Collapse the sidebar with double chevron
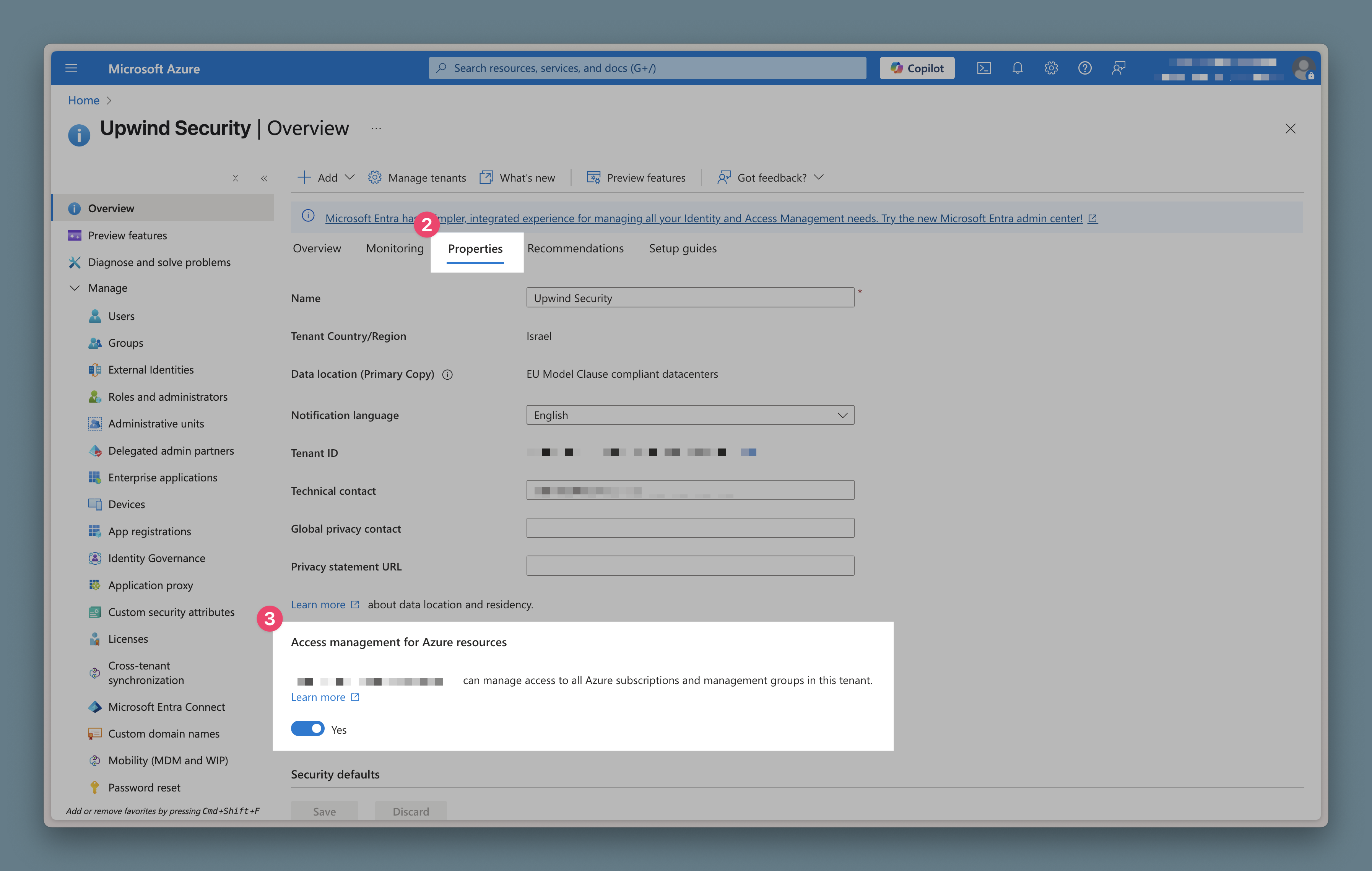 click(x=264, y=178)
